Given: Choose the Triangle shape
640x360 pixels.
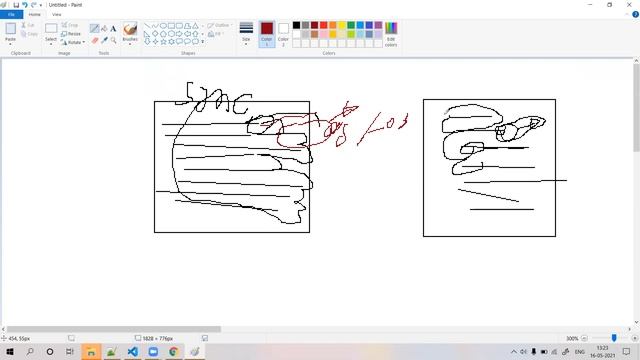Looking at the screenshot, I should (196, 26).
